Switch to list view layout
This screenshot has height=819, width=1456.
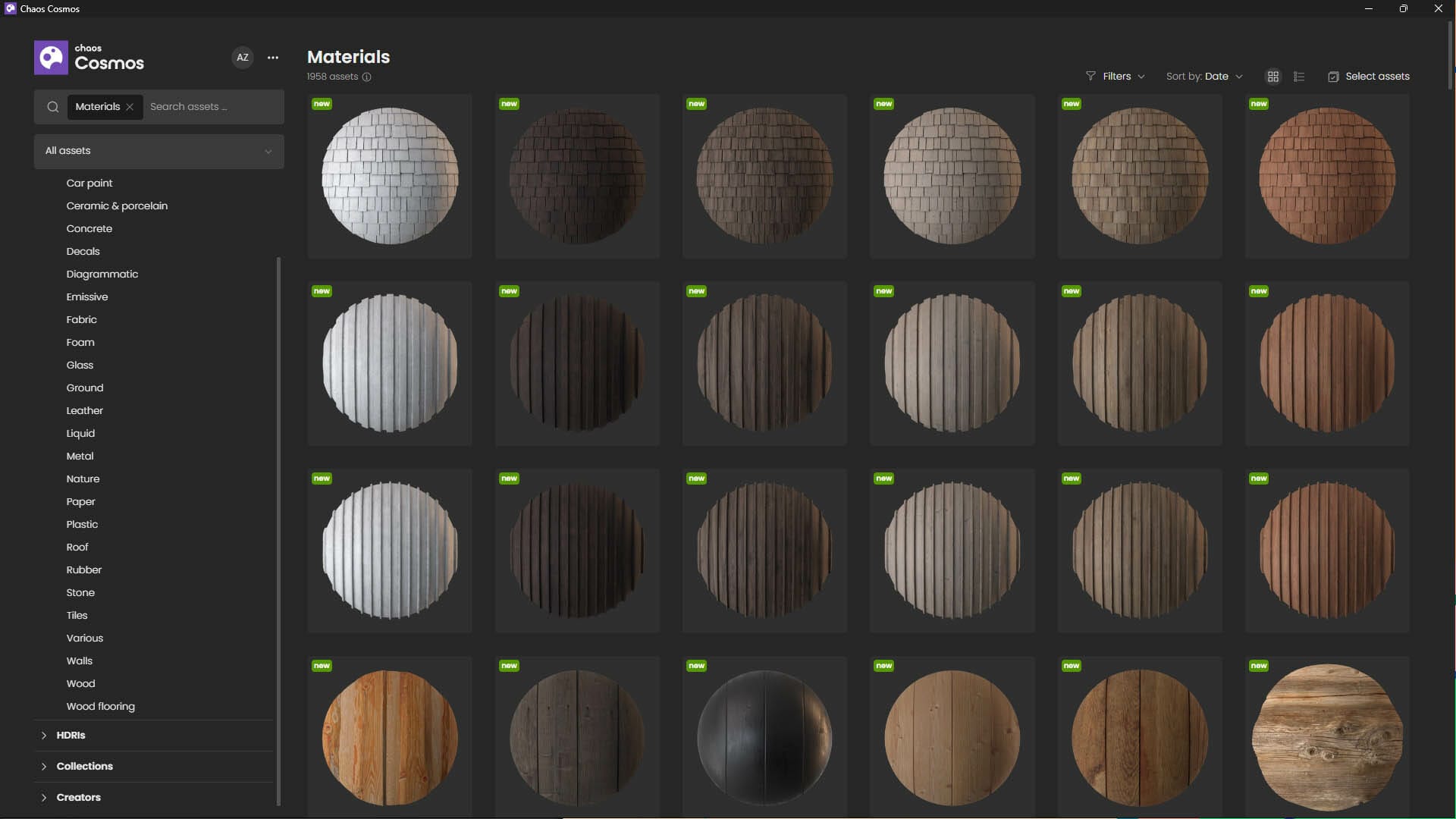click(x=1299, y=77)
